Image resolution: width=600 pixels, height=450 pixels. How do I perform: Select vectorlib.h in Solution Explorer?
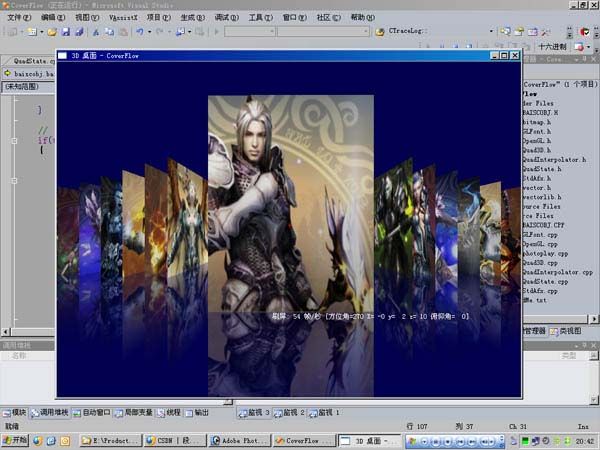(542, 197)
